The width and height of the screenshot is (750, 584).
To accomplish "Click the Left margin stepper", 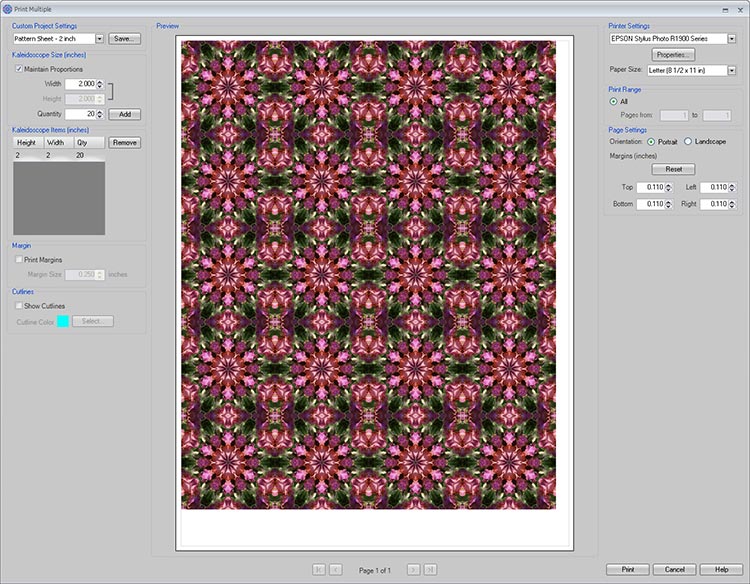I will pos(732,187).
